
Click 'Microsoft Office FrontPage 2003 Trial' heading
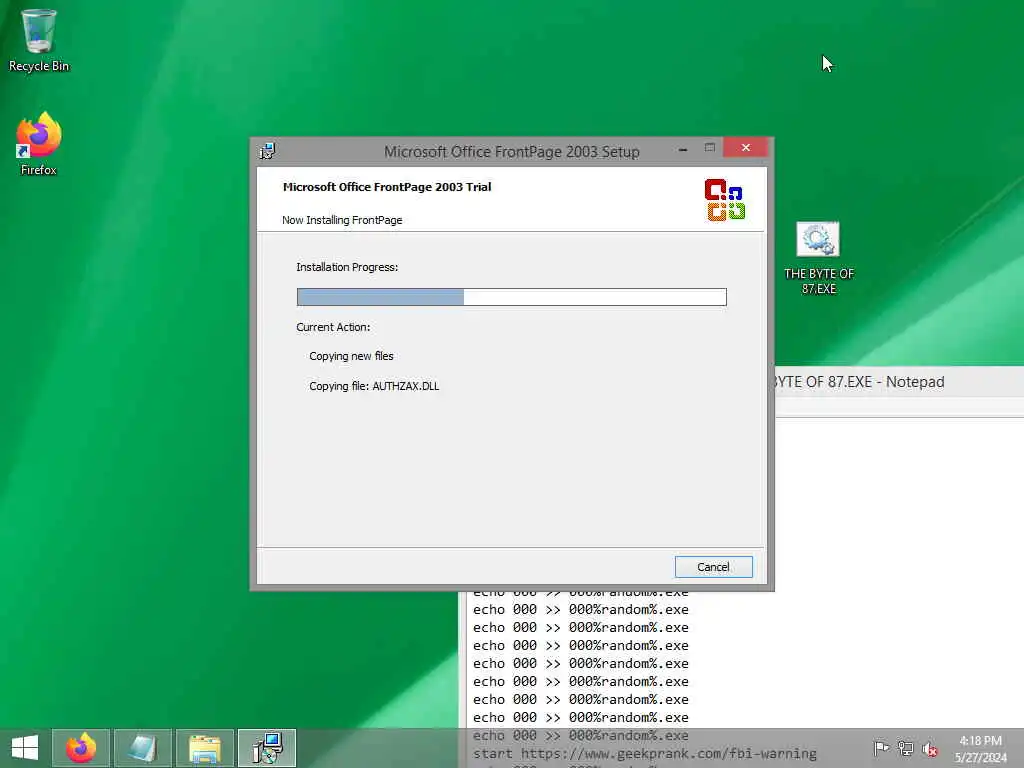387,187
